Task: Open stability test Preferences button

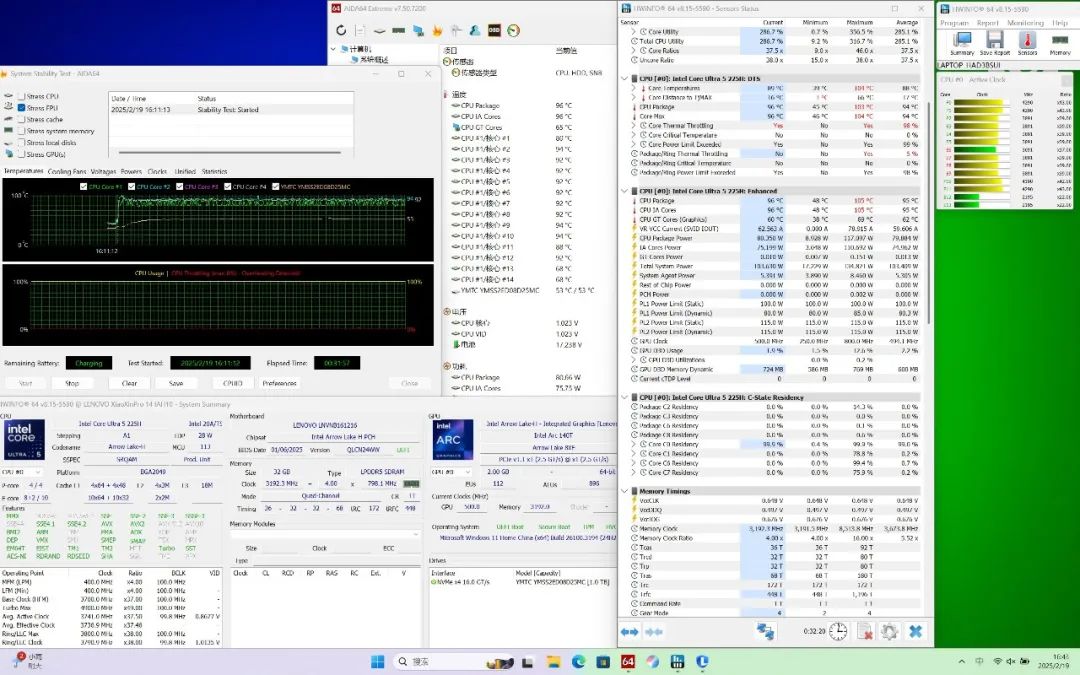Action: pos(280,383)
